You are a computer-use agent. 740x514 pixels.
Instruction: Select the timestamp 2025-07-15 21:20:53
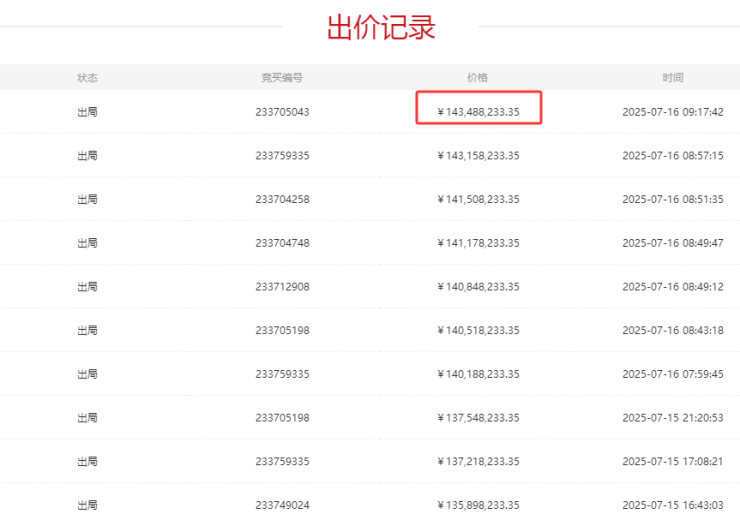[672, 418]
